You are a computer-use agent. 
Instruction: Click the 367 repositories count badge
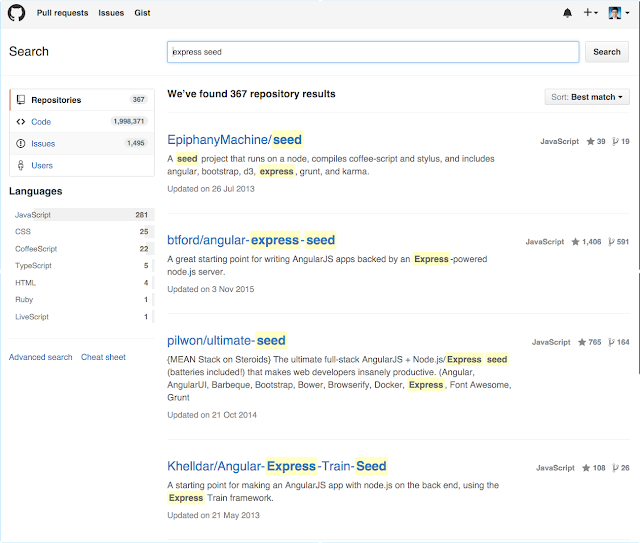coord(138,100)
